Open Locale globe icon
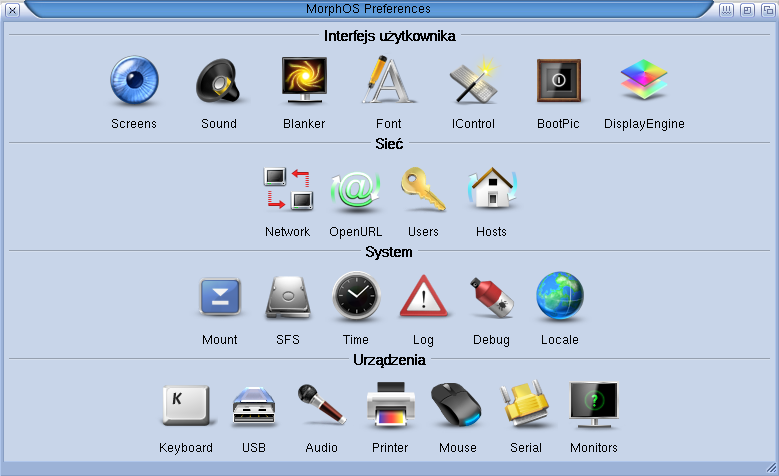Image resolution: width=779 pixels, height=476 pixels. click(560, 296)
